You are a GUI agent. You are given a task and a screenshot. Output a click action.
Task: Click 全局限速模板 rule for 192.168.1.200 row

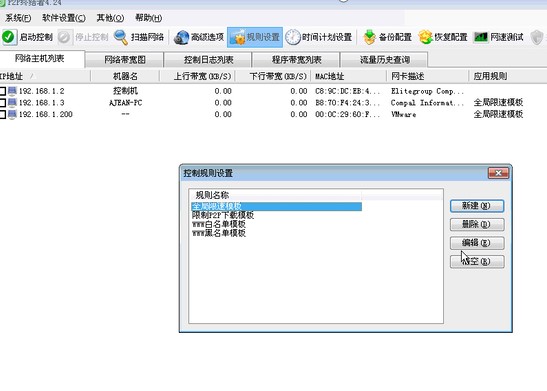pos(498,114)
